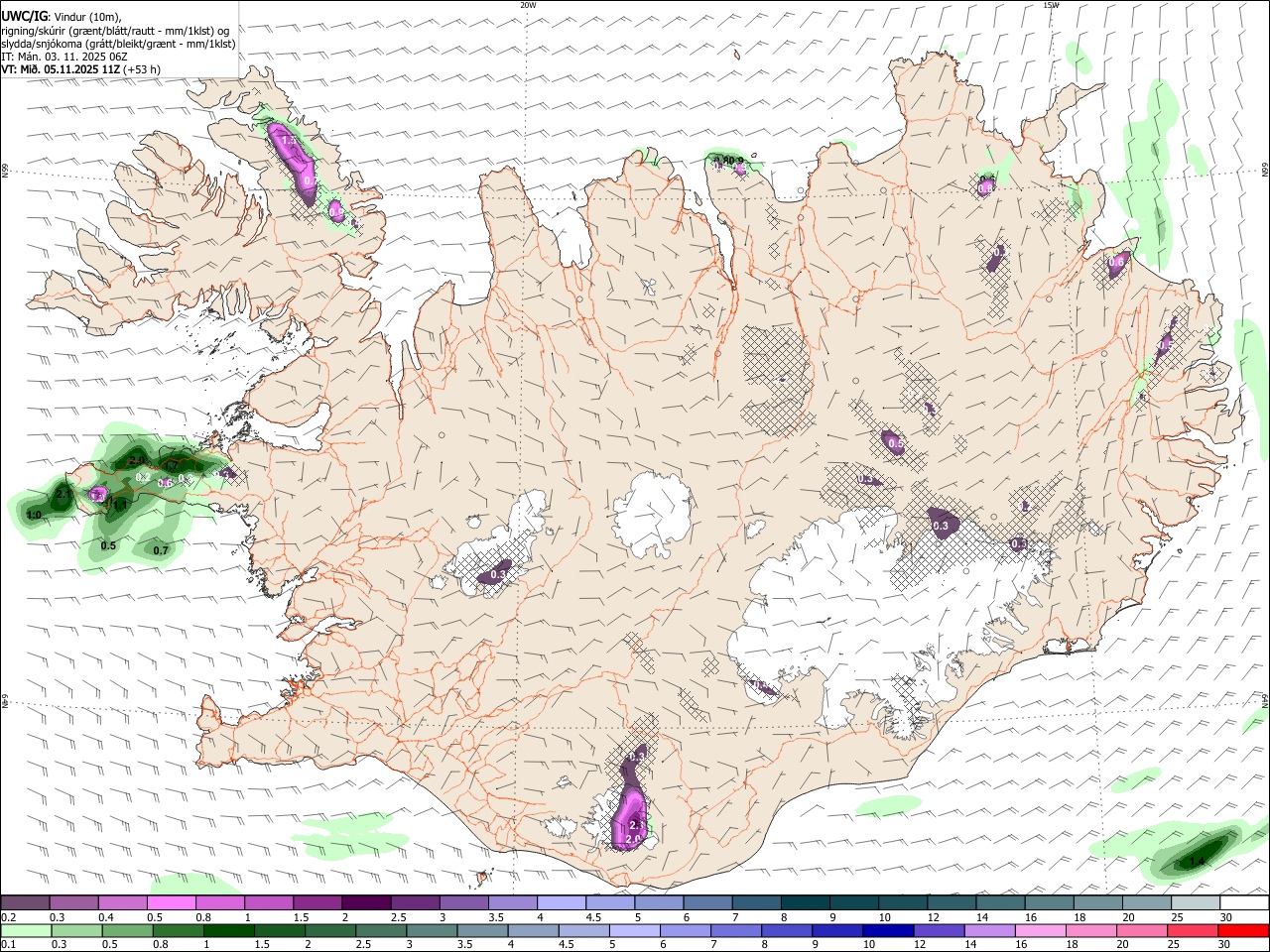Select pale green rain swatch between 0.1 and 0.3

[x=26, y=930]
